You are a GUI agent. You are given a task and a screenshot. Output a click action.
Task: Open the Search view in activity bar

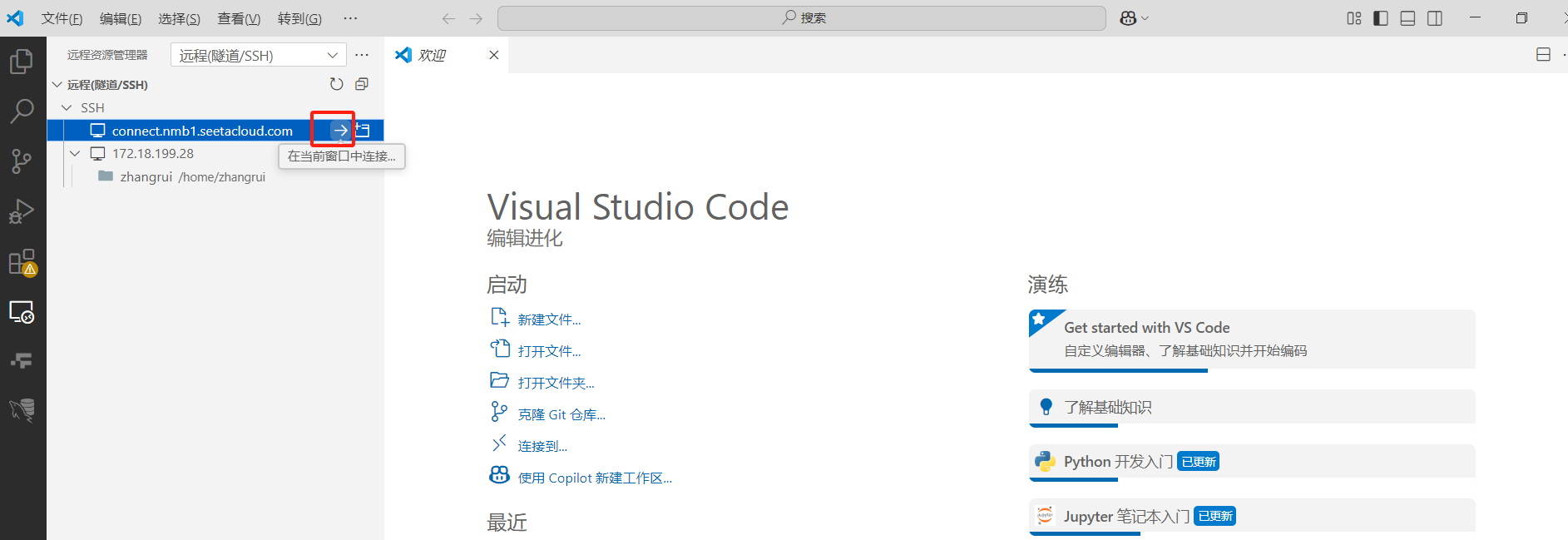[x=22, y=111]
